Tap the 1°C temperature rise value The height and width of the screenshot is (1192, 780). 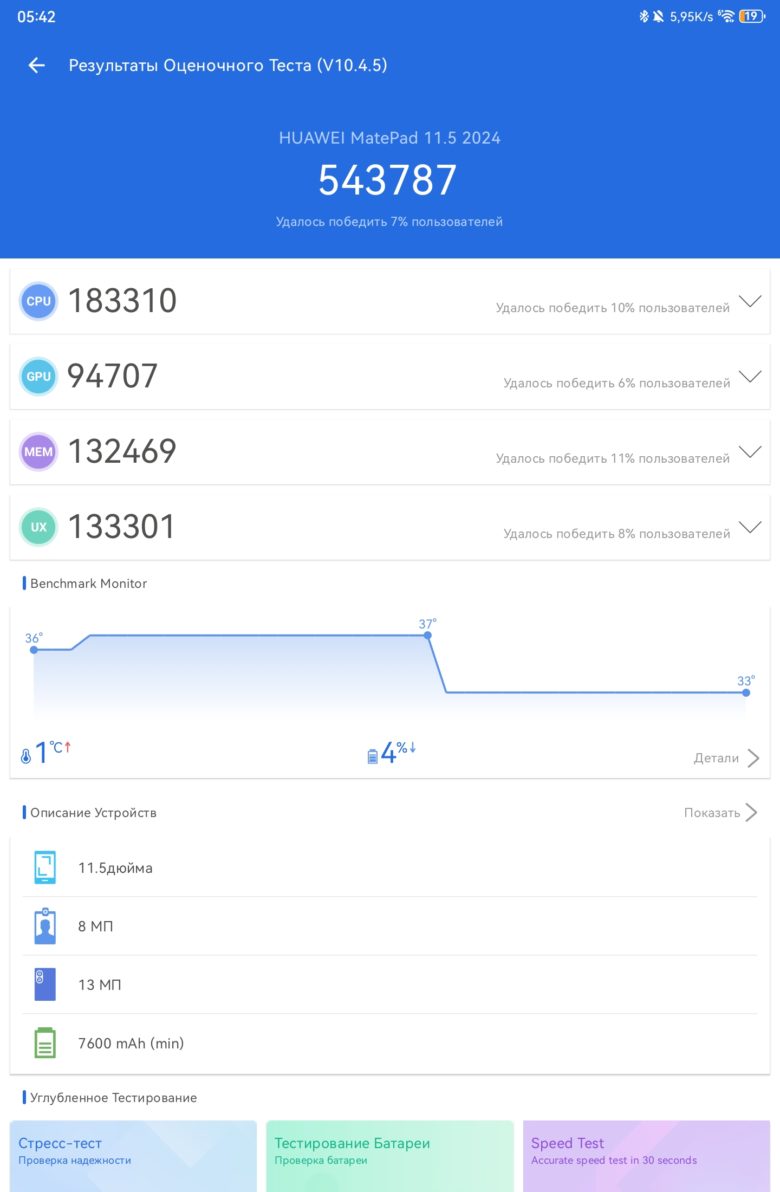tap(52, 752)
